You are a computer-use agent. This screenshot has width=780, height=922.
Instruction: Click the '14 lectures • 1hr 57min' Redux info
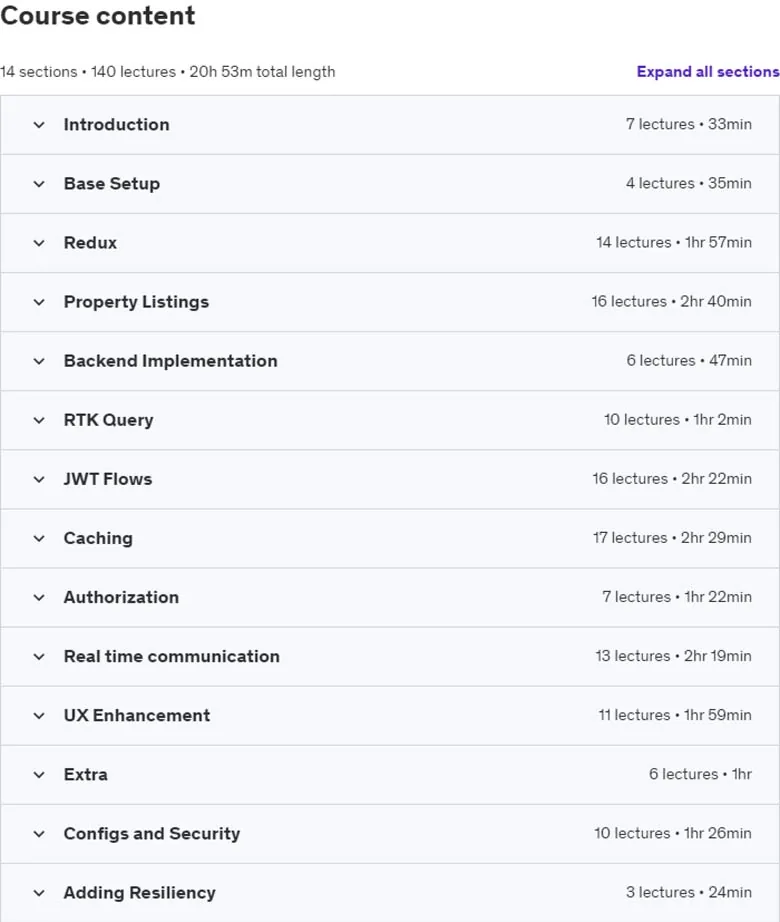tap(674, 242)
